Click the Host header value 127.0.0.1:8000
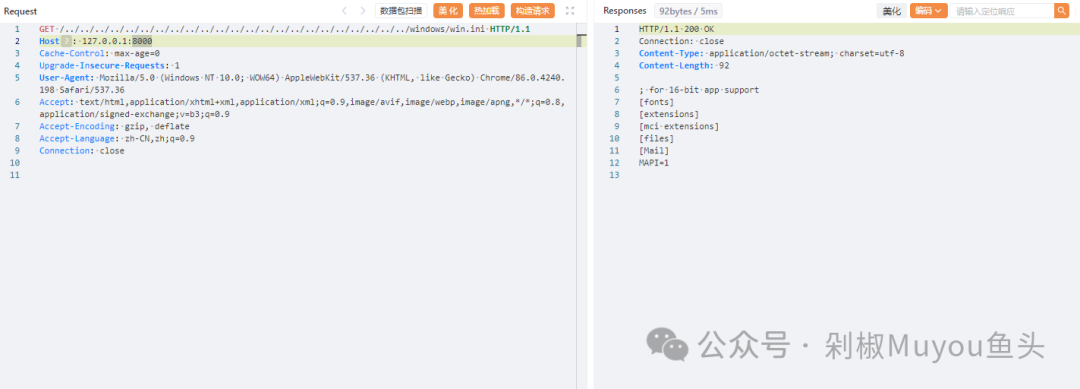Screen dimensions: 1080x389 click(x=117, y=41)
